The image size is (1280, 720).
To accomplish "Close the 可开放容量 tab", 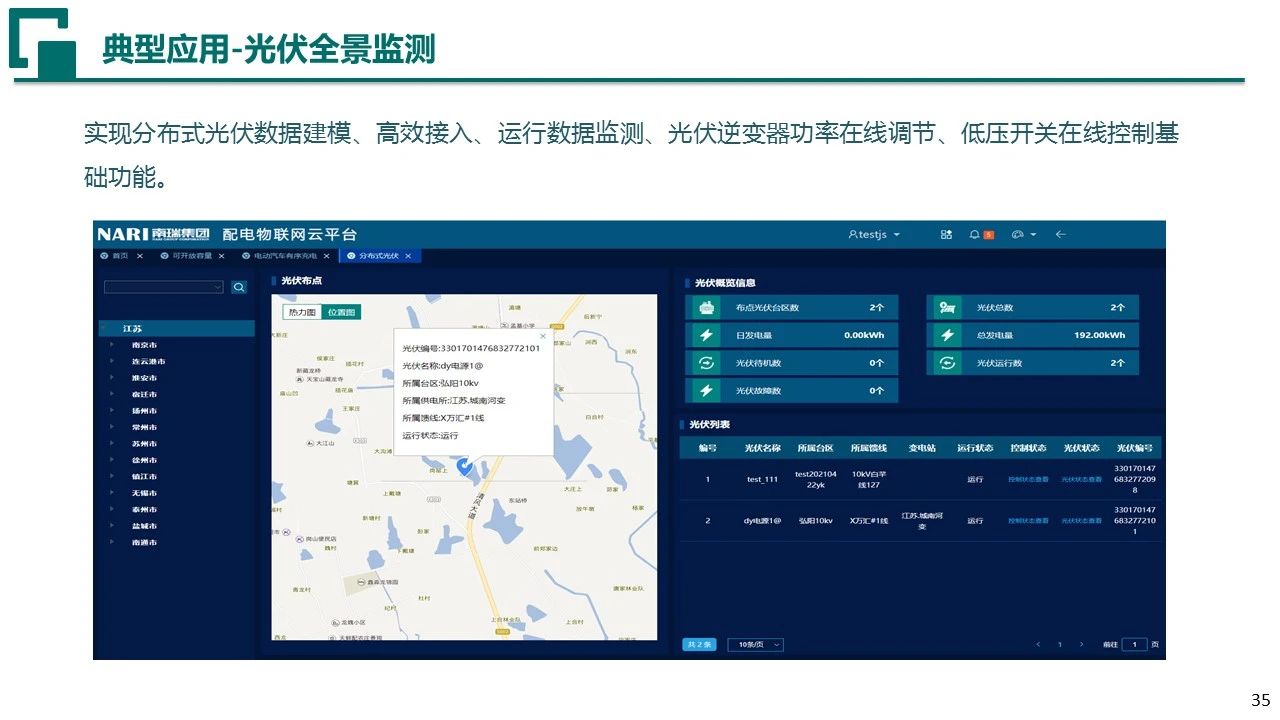I will (x=221, y=257).
